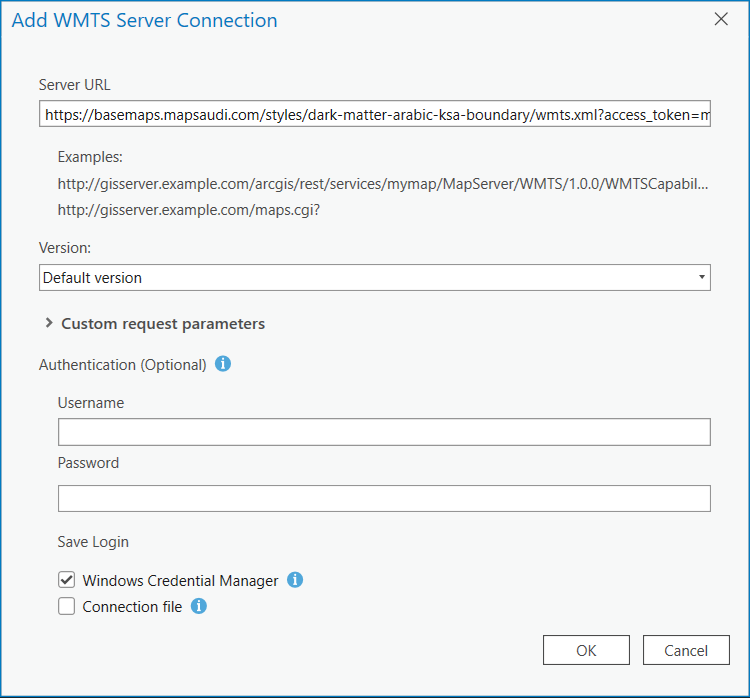Close the Add WMTS Server Connection dialog

pos(721,19)
